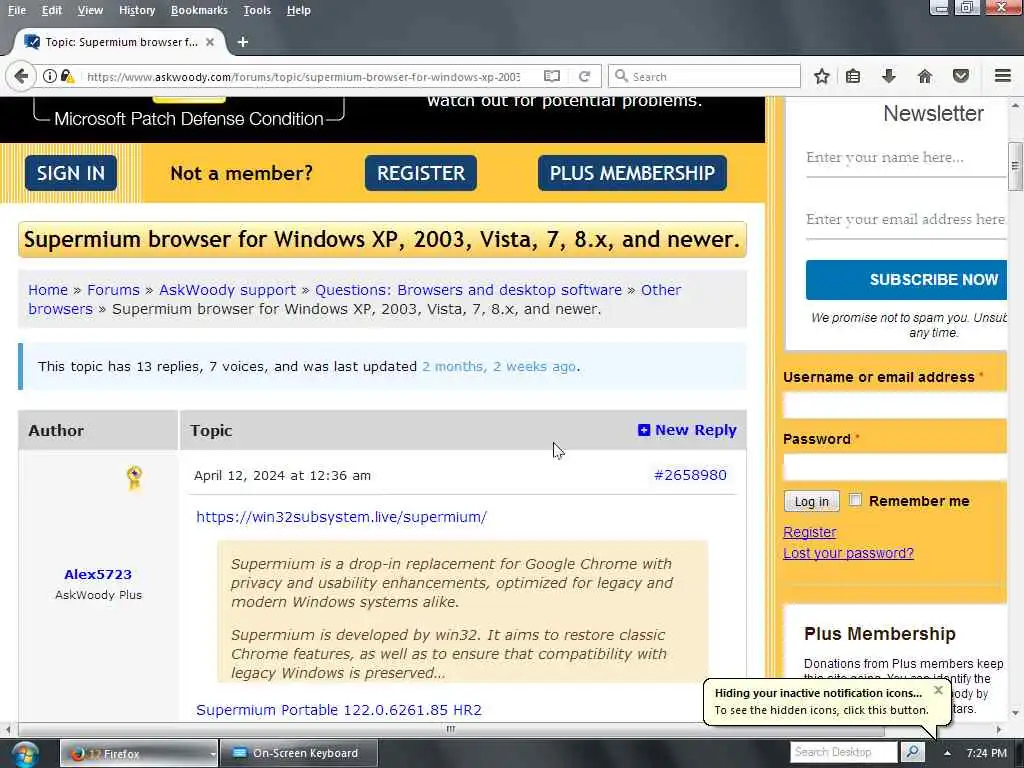Go to Firefox home page icon

925,76
